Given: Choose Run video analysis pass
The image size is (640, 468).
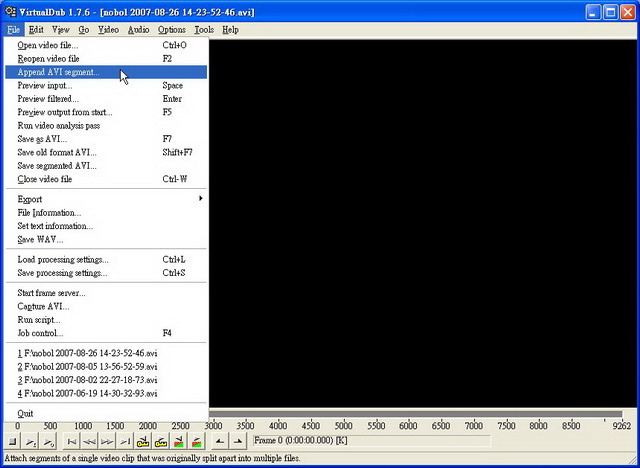Looking at the screenshot, I should (x=106, y=126).
